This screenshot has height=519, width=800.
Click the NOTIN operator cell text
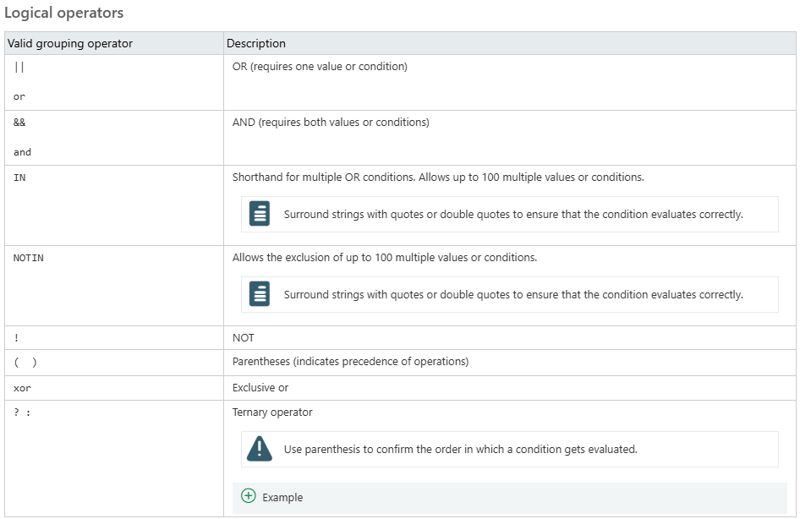28,257
